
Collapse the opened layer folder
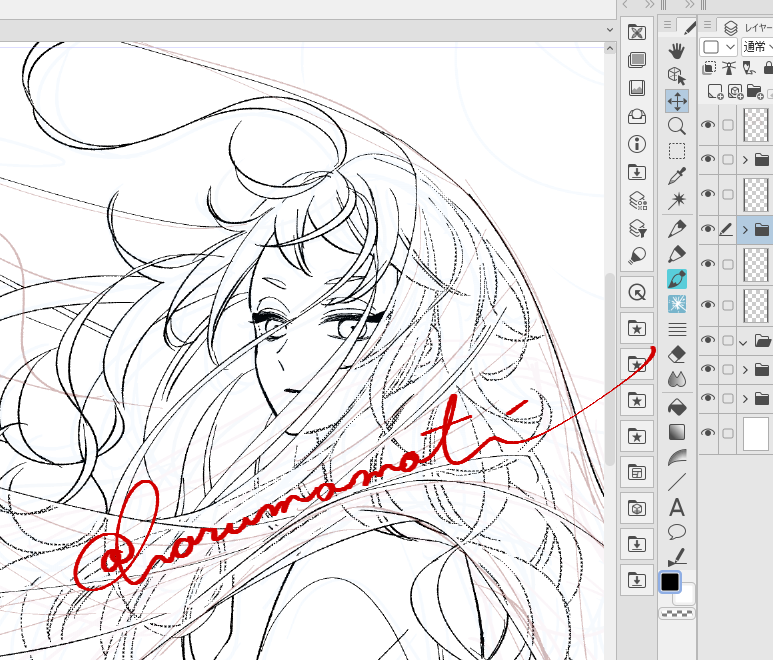744,342
